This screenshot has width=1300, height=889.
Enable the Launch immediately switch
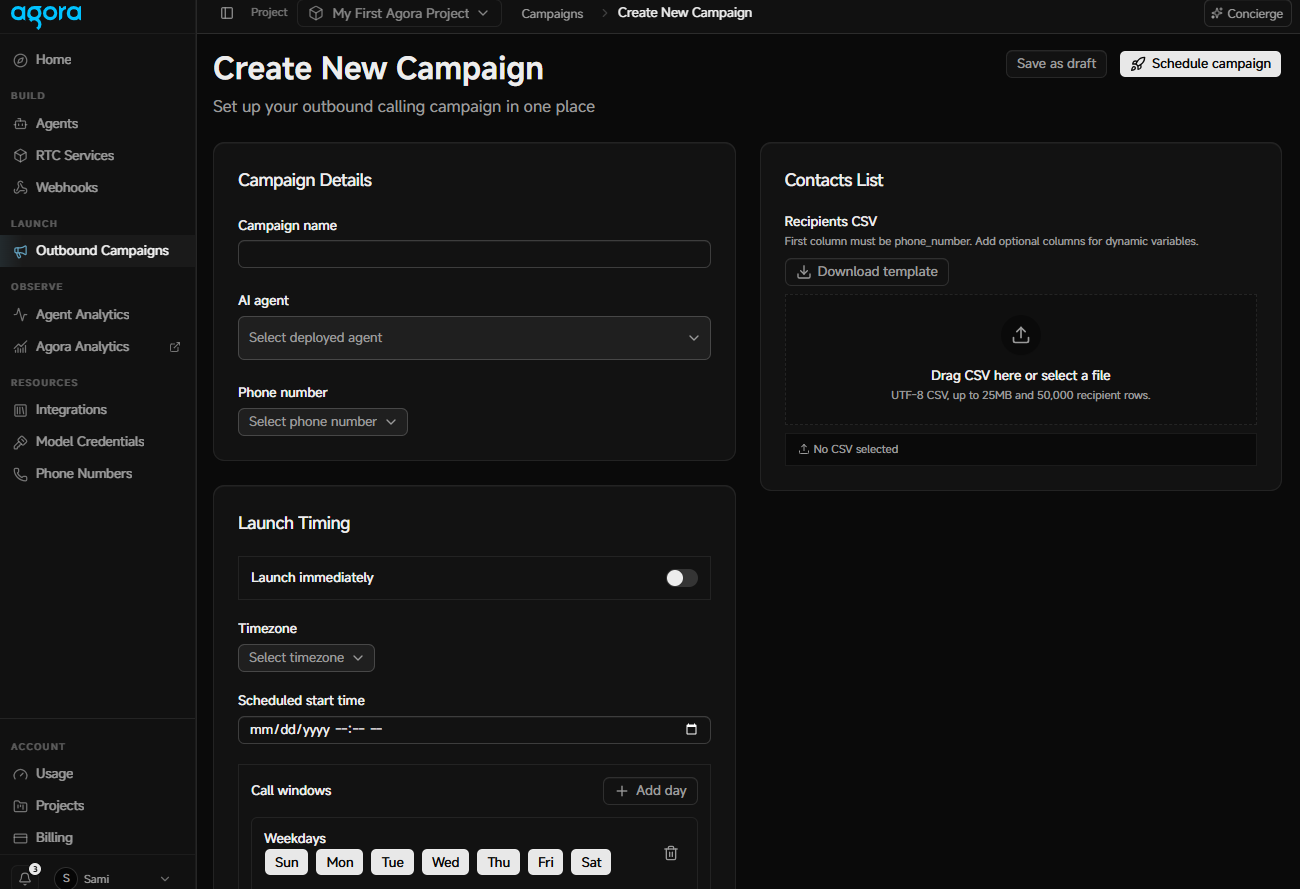coord(682,578)
